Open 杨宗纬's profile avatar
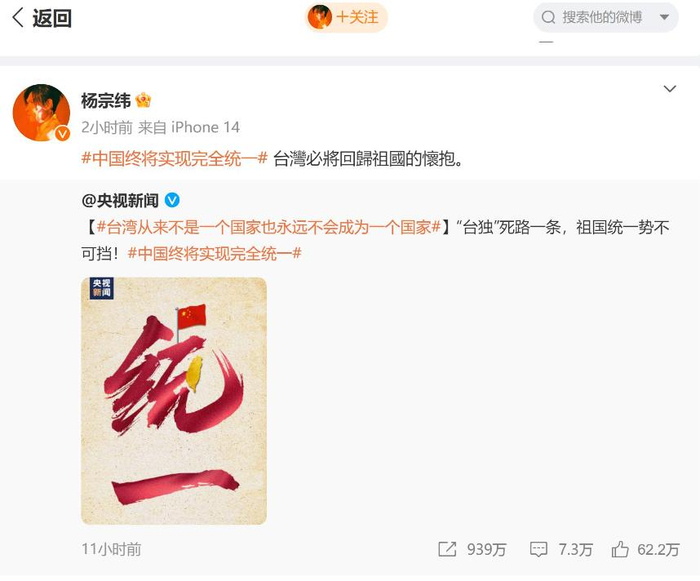The height and width of the screenshot is (581, 700). (41, 112)
